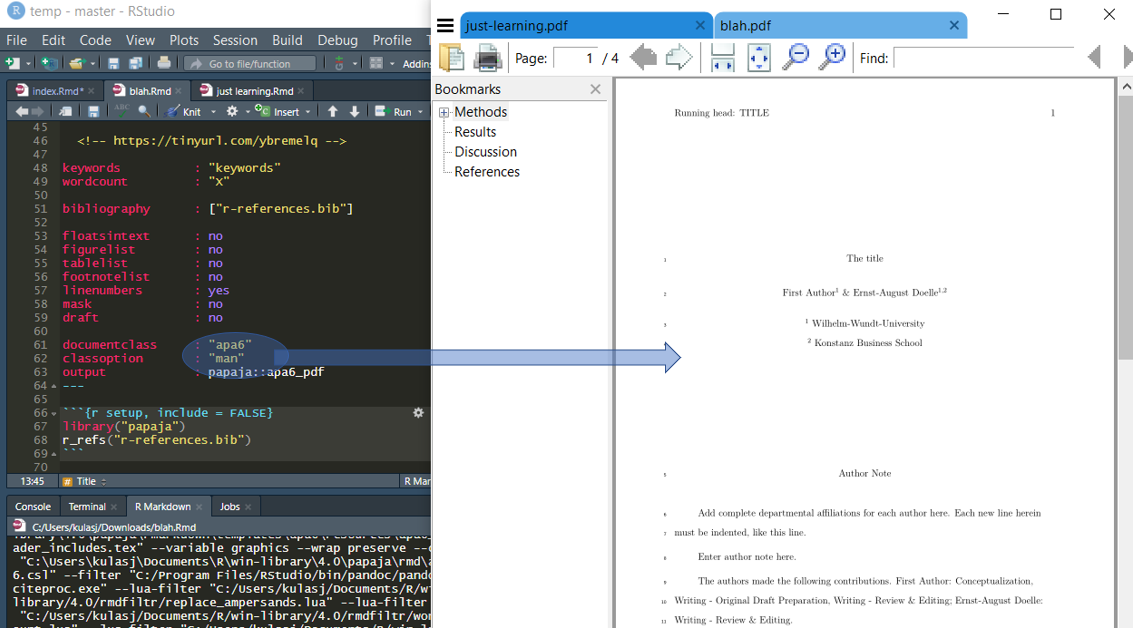Open the Profile menu
Screen dimensions: 1134x628
392,41
